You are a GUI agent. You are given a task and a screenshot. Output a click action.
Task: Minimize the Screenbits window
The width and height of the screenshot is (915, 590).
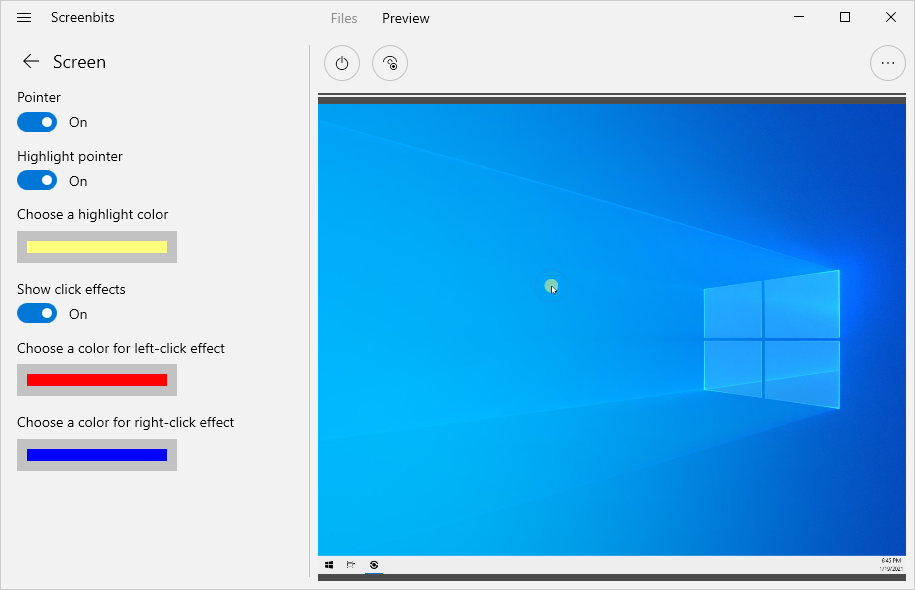coord(799,17)
